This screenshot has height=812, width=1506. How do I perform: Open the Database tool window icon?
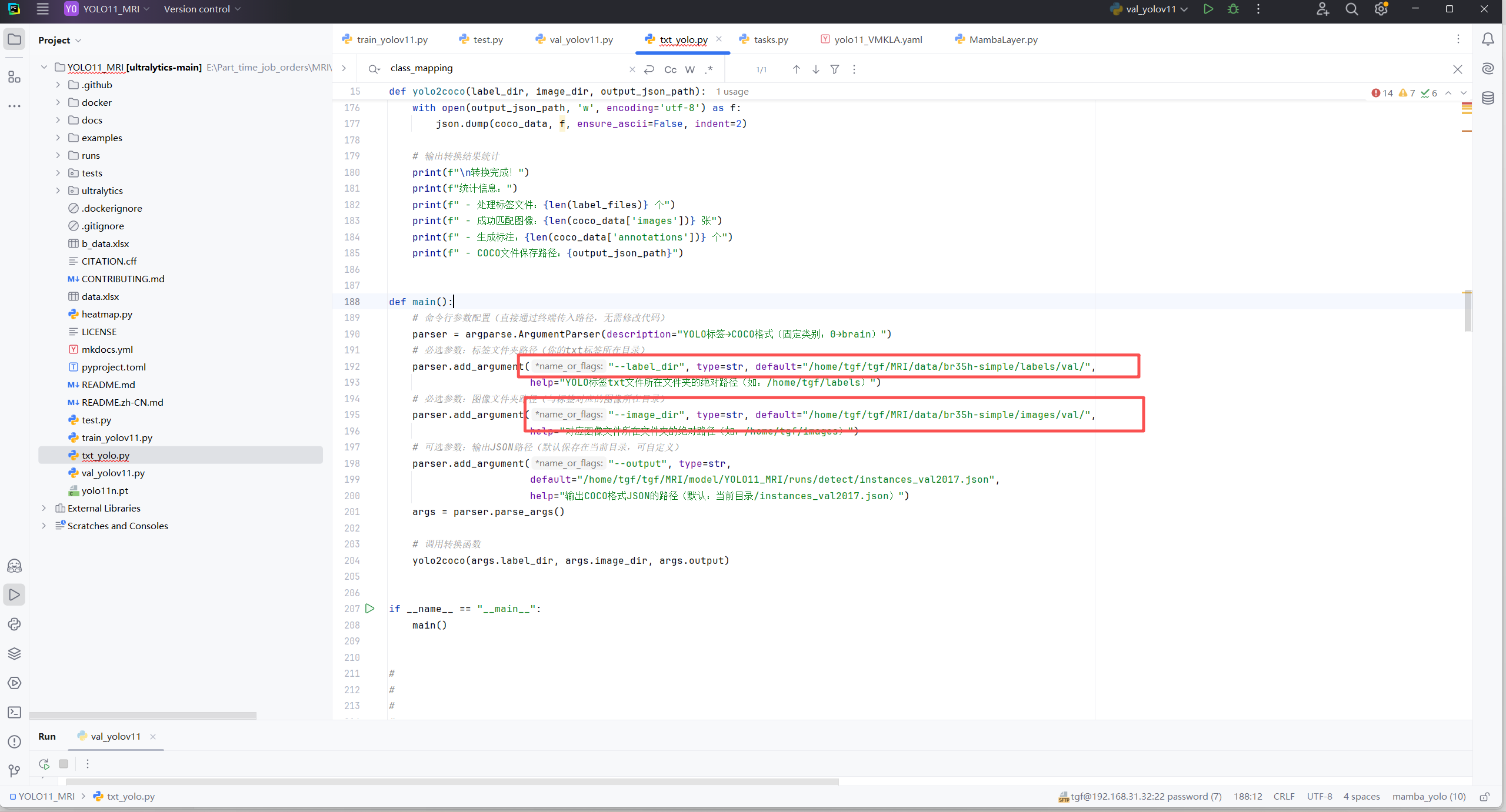tap(1488, 98)
